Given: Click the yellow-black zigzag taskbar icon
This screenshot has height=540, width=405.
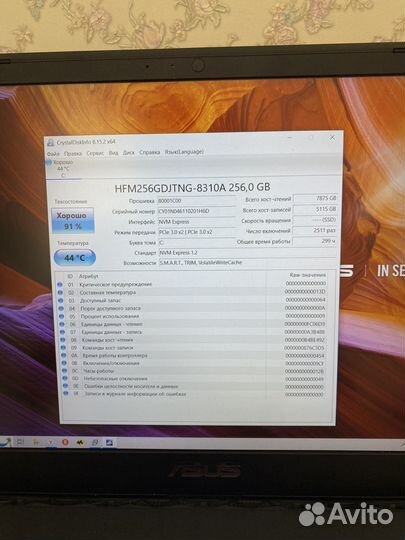Looking at the screenshot, I should (x=80, y=443).
